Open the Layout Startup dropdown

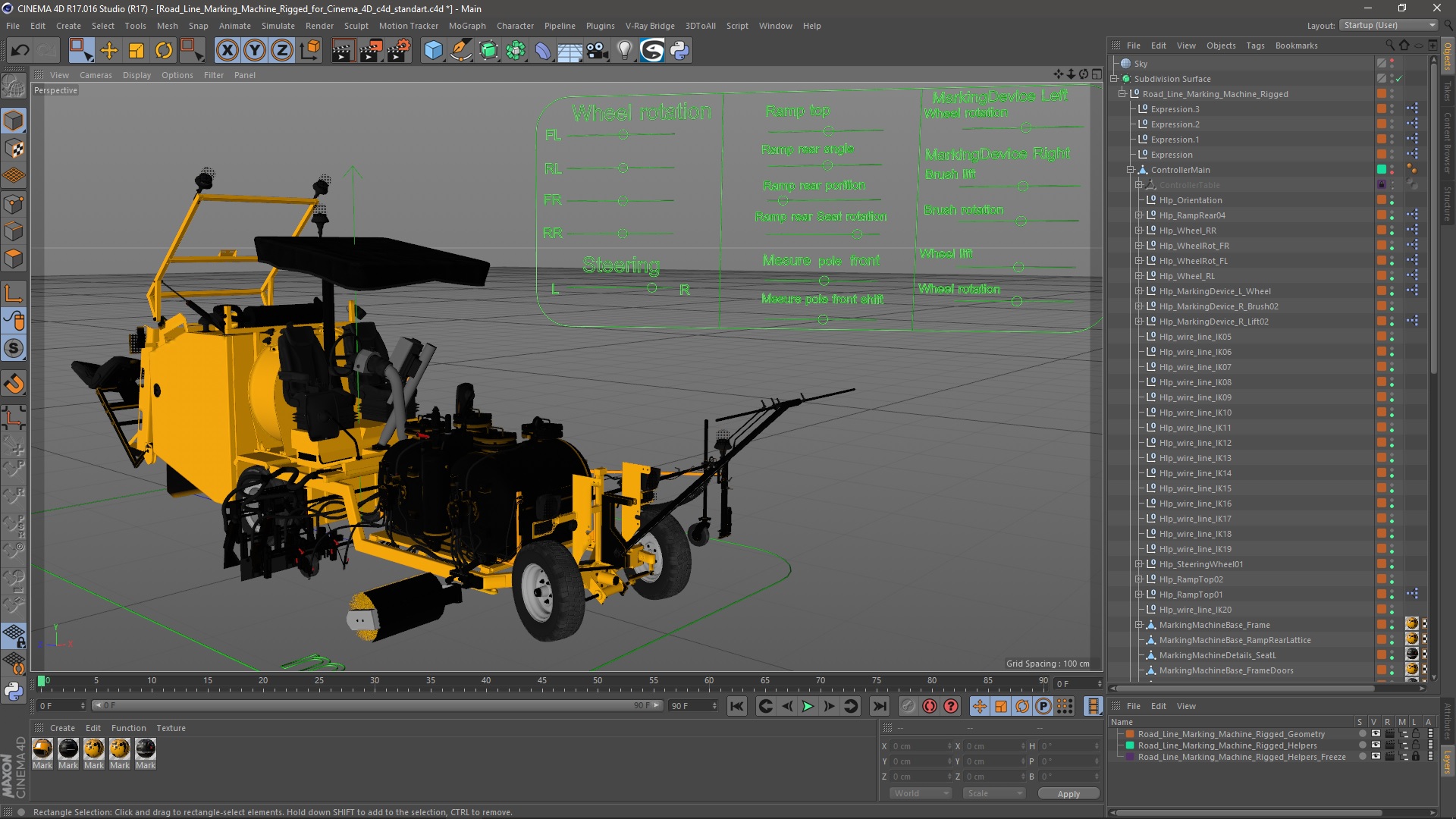click(x=1389, y=25)
